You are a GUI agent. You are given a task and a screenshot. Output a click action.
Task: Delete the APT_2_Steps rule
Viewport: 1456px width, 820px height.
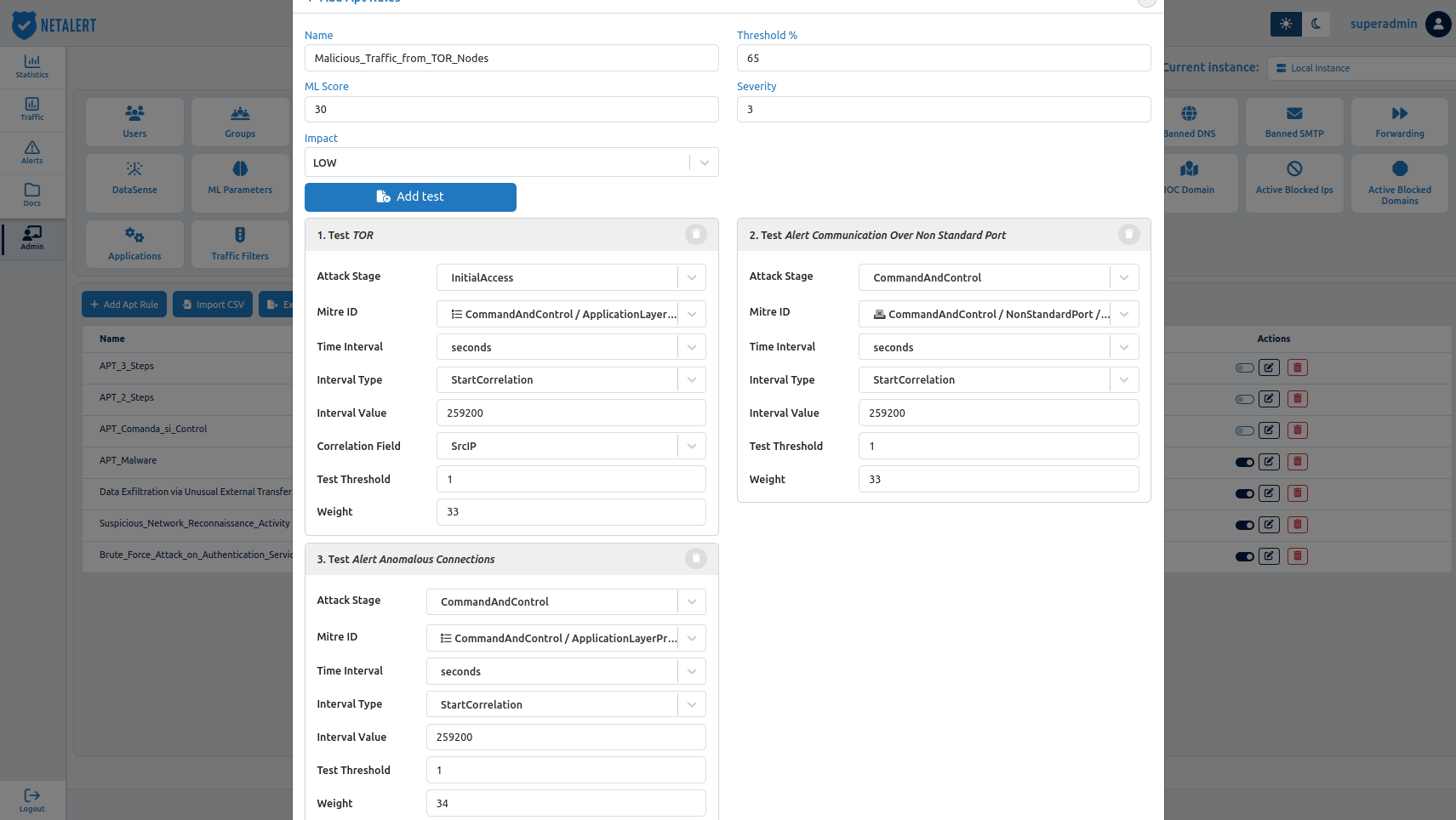tap(1298, 399)
